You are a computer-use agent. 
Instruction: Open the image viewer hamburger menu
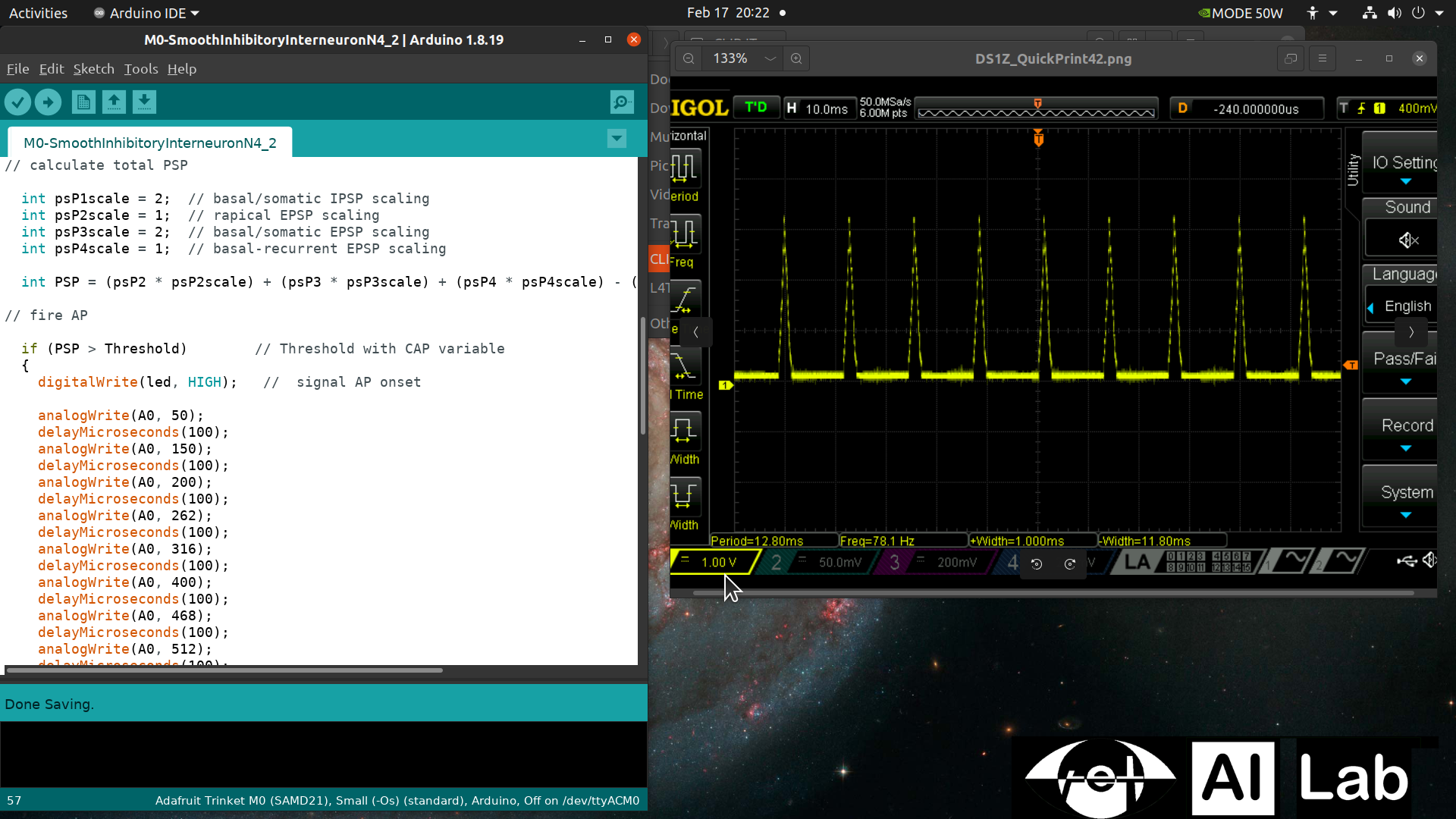(1323, 58)
